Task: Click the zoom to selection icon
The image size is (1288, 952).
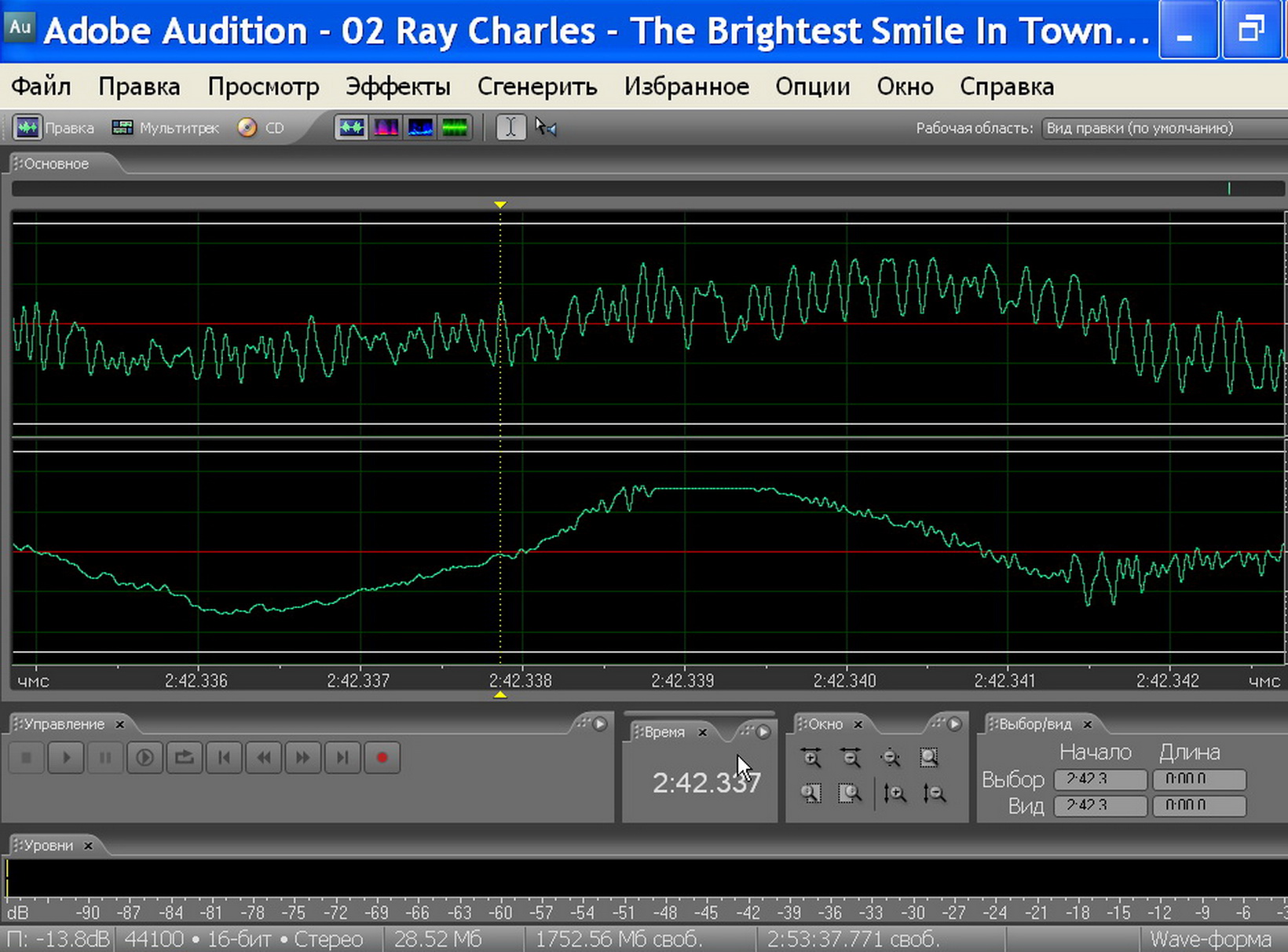Action: tap(930, 758)
